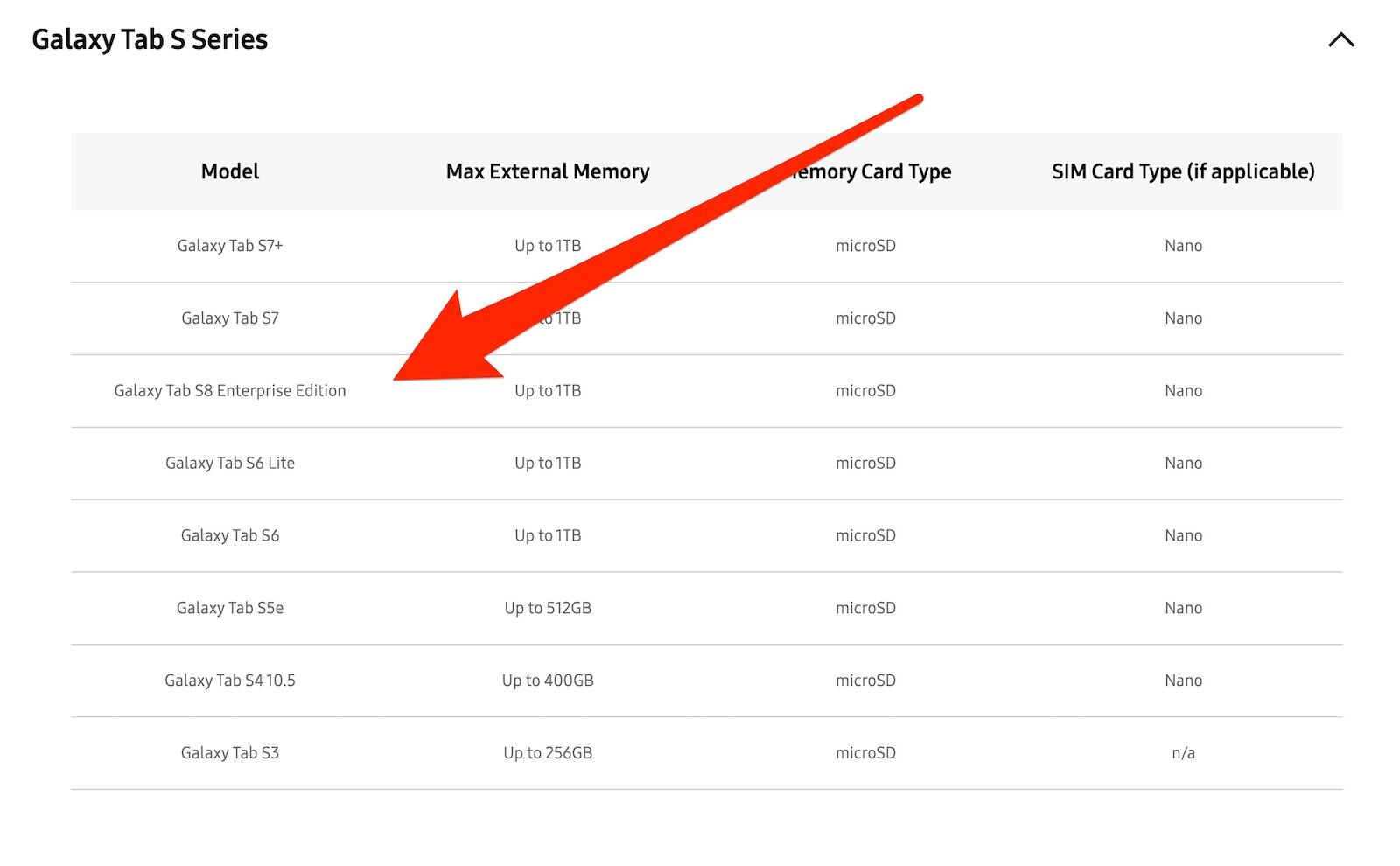Click the Galaxy Tab S6 model name

[230, 535]
